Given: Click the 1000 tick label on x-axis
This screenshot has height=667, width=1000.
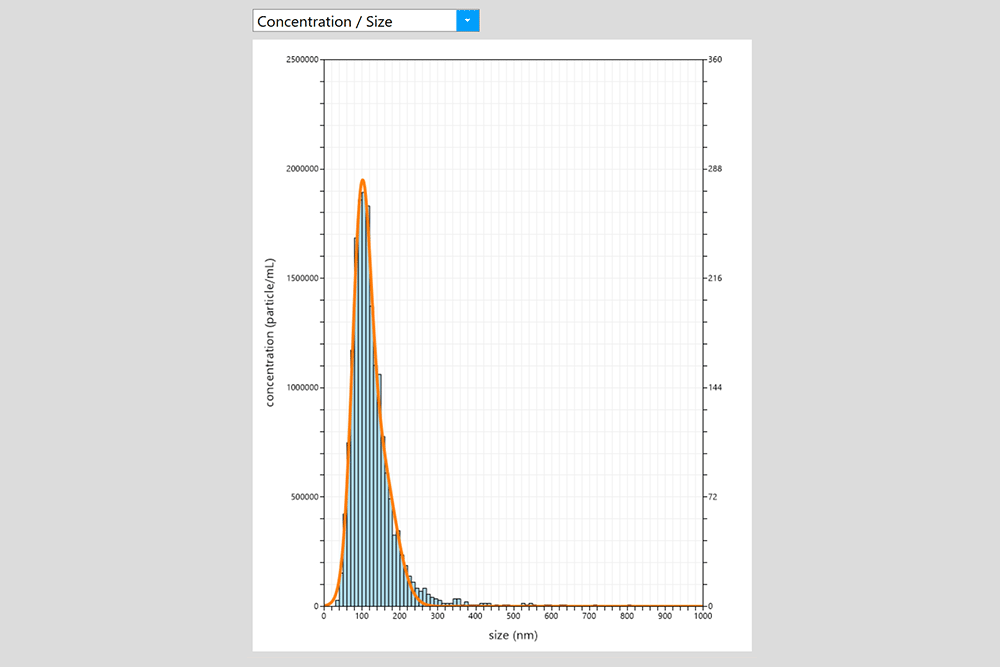Looking at the screenshot, I should 702,617.
